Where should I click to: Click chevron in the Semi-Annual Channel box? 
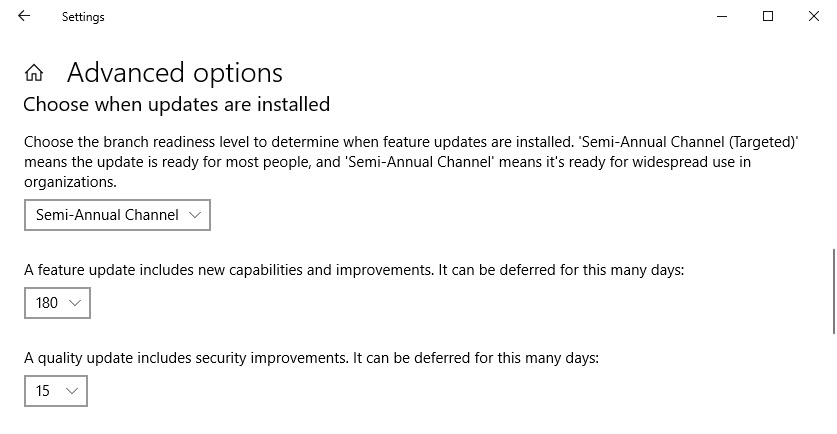click(x=195, y=215)
